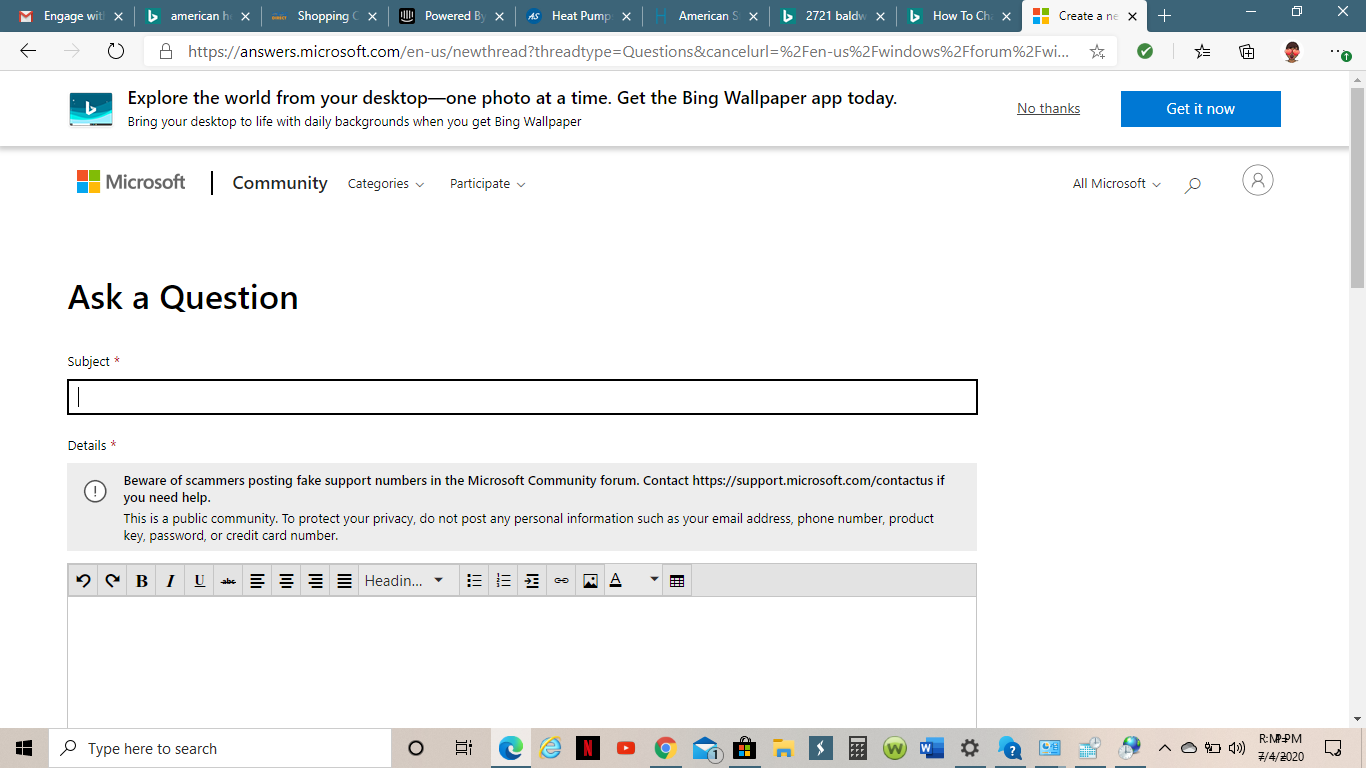
Task: Close the Heat Pump tab
Action: 625,17
